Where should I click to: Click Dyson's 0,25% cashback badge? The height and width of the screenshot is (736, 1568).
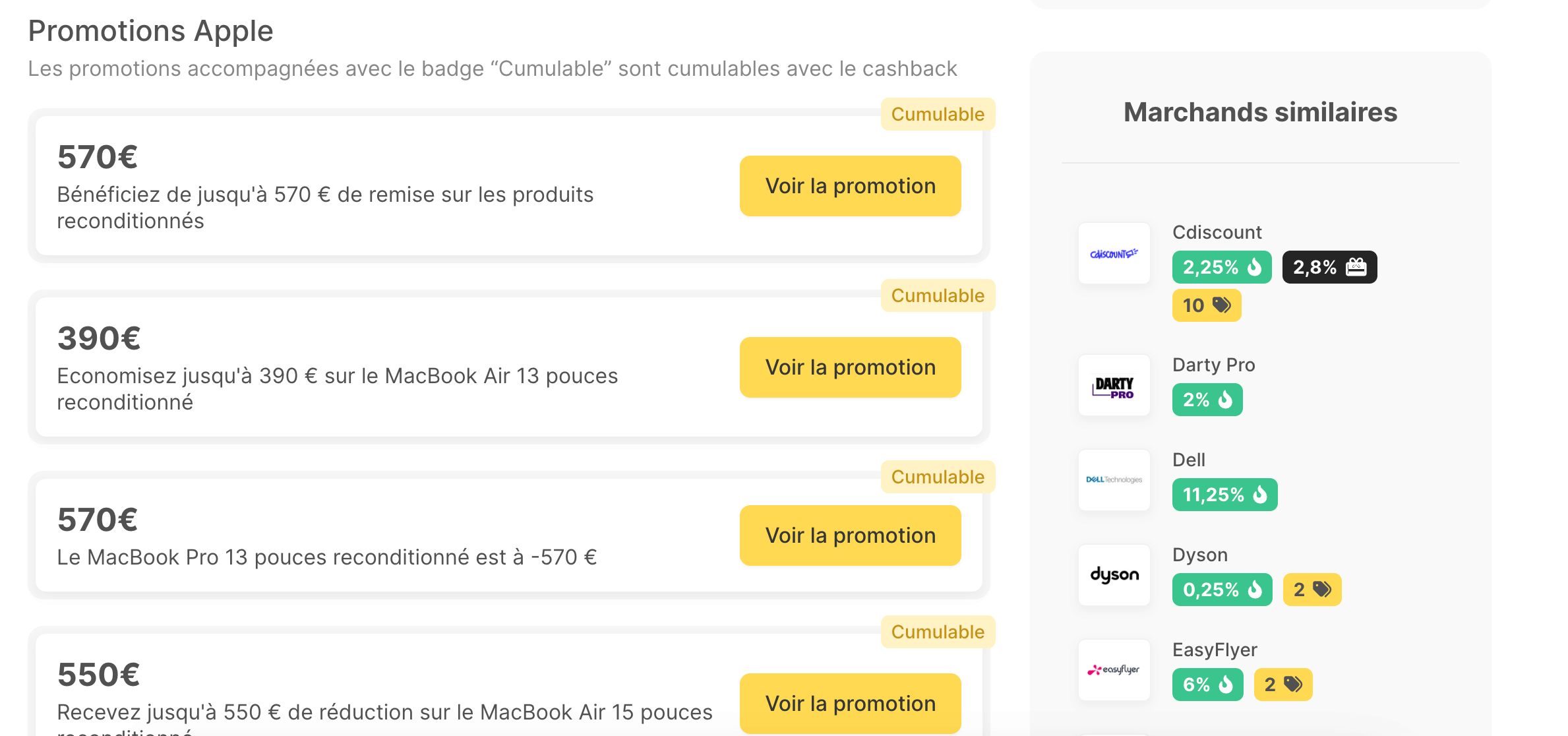pyautogui.click(x=1221, y=589)
